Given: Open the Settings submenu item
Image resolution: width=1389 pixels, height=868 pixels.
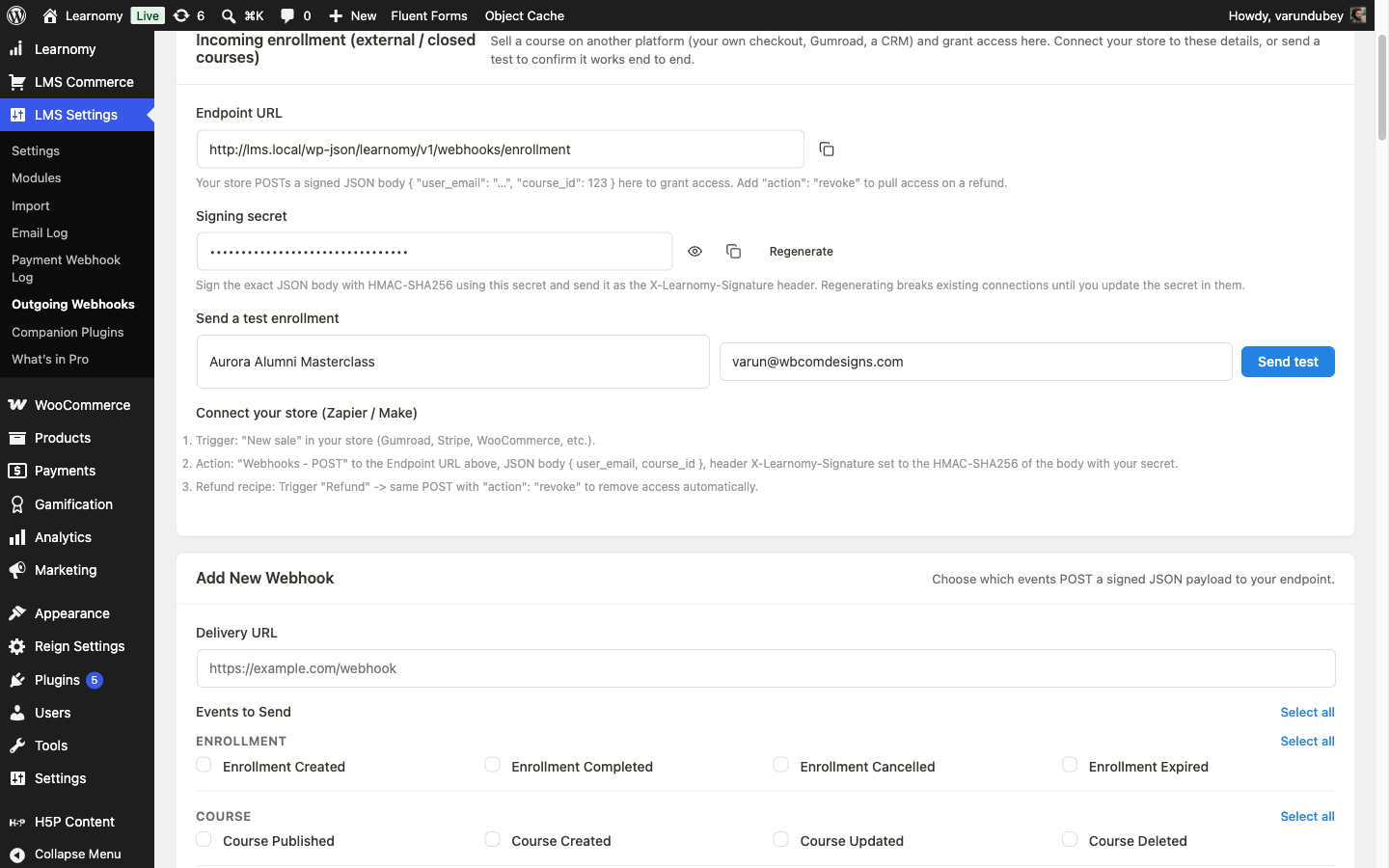Looking at the screenshot, I should click(36, 151).
